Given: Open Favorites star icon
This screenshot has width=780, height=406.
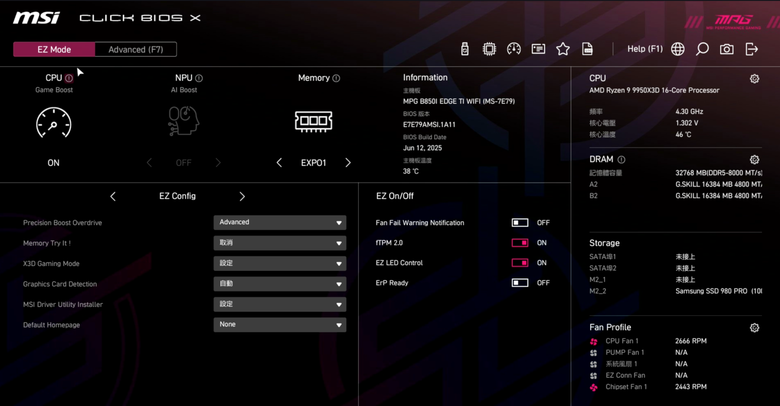Looking at the screenshot, I should pos(563,49).
